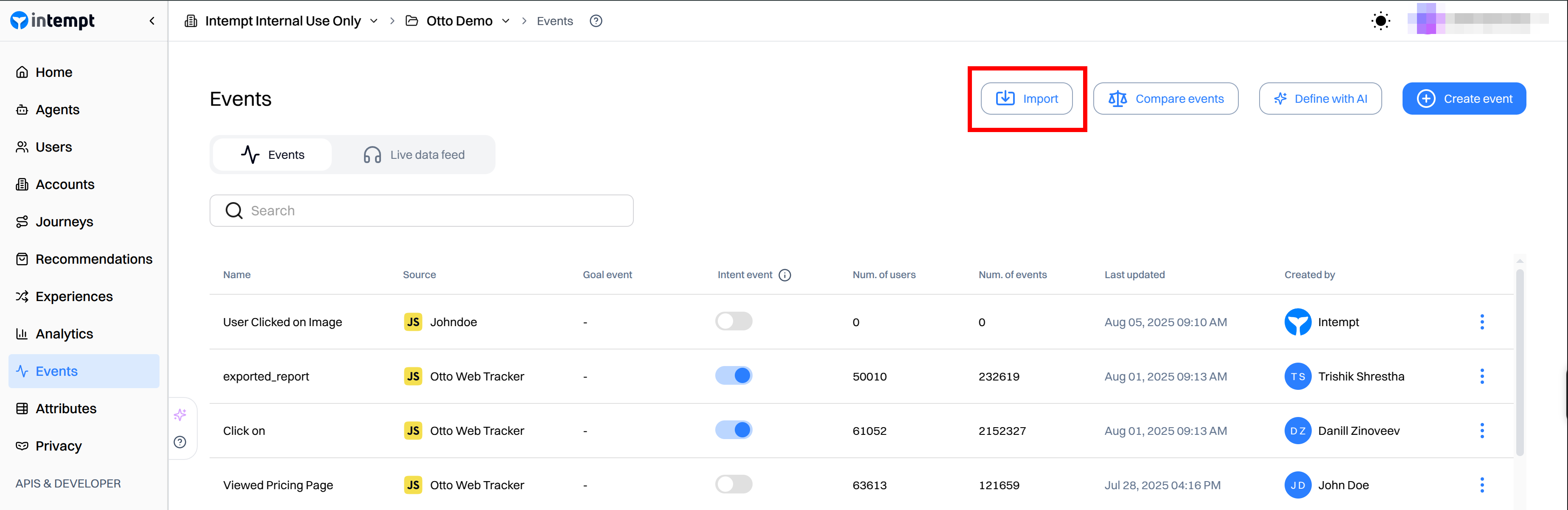Click the Intempt logo

(52, 21)
